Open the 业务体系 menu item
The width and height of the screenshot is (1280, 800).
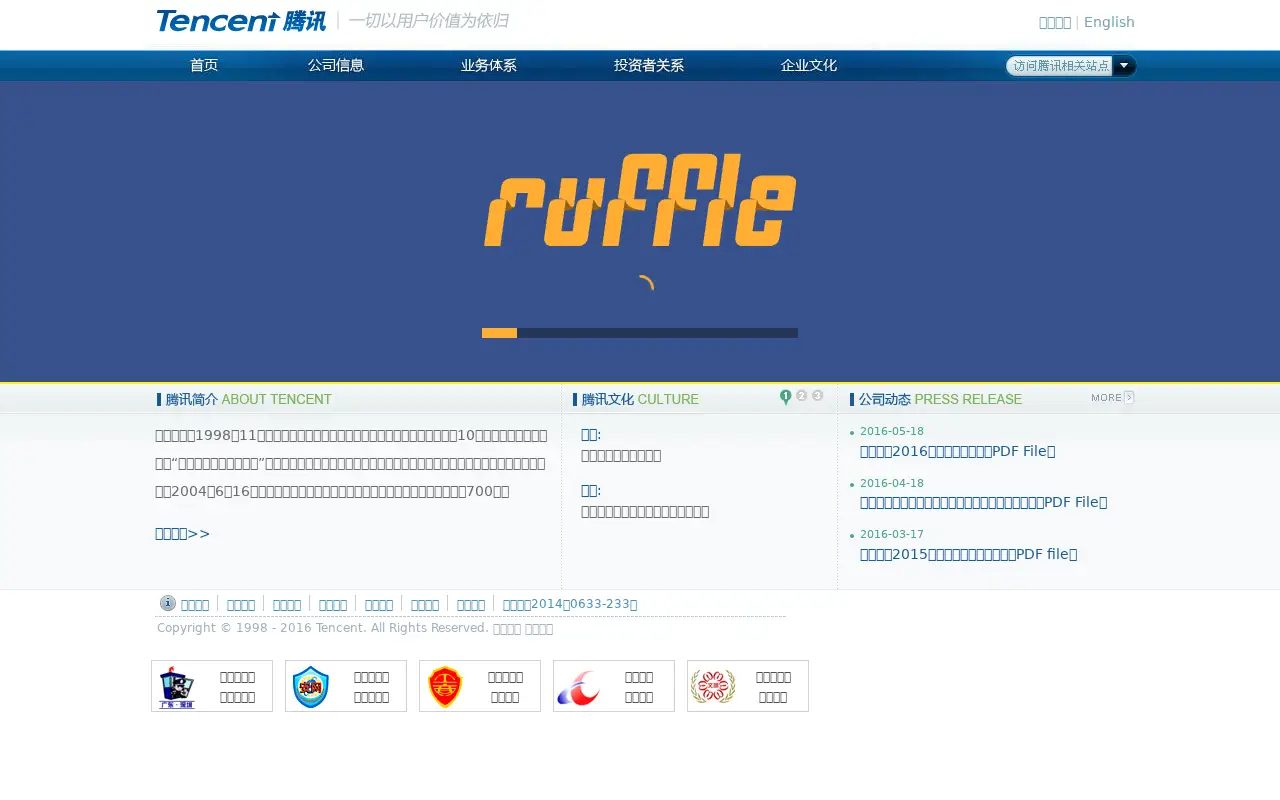point(489,65)
